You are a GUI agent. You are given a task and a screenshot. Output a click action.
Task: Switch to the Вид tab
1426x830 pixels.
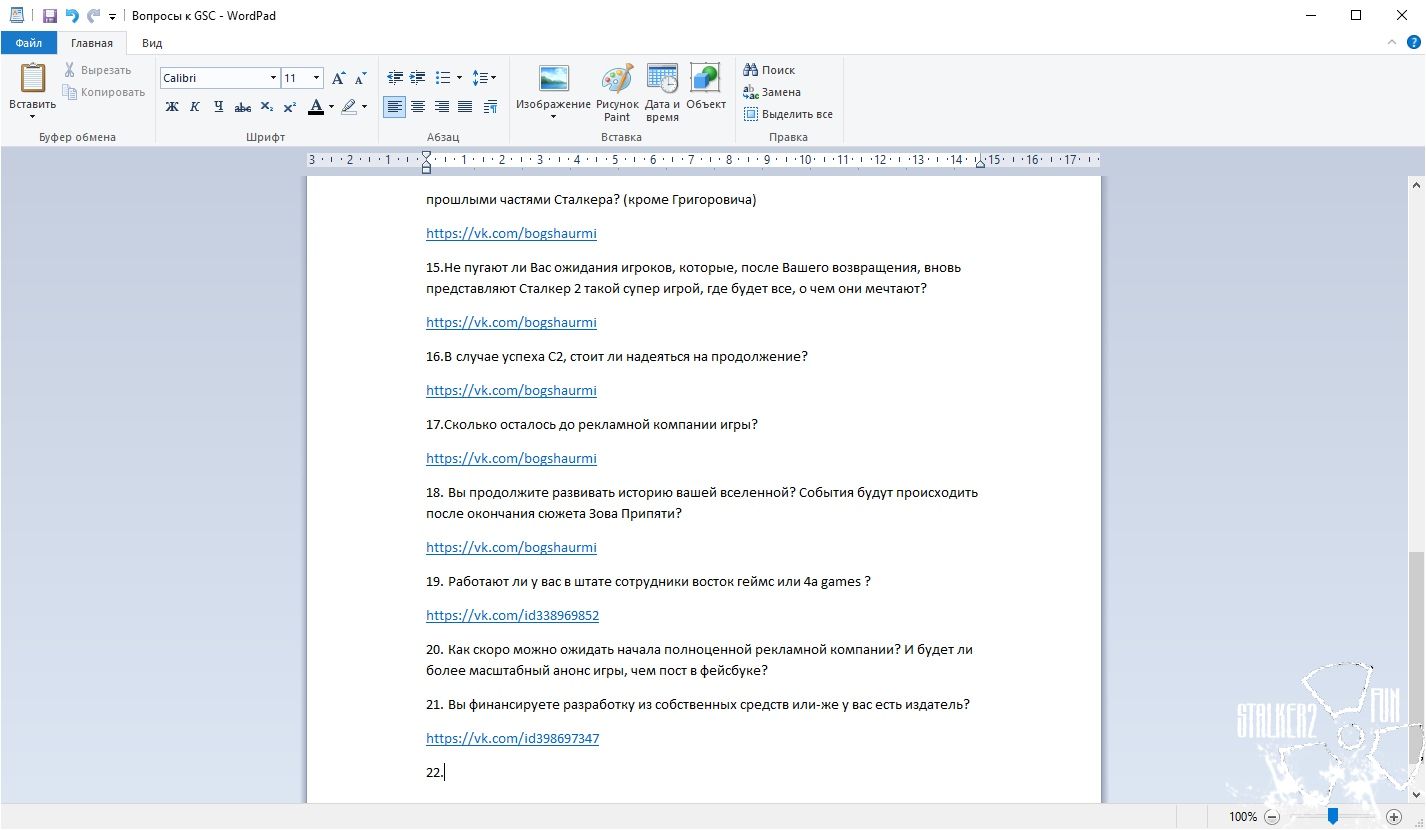[152, 43]
